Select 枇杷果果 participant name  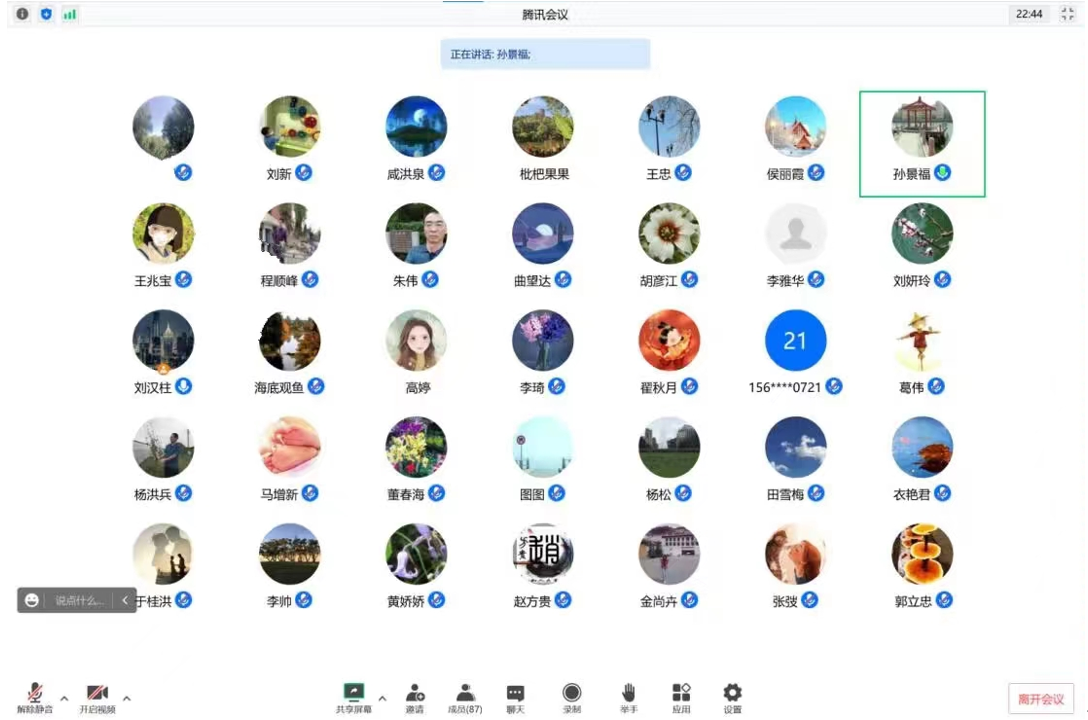545,174
